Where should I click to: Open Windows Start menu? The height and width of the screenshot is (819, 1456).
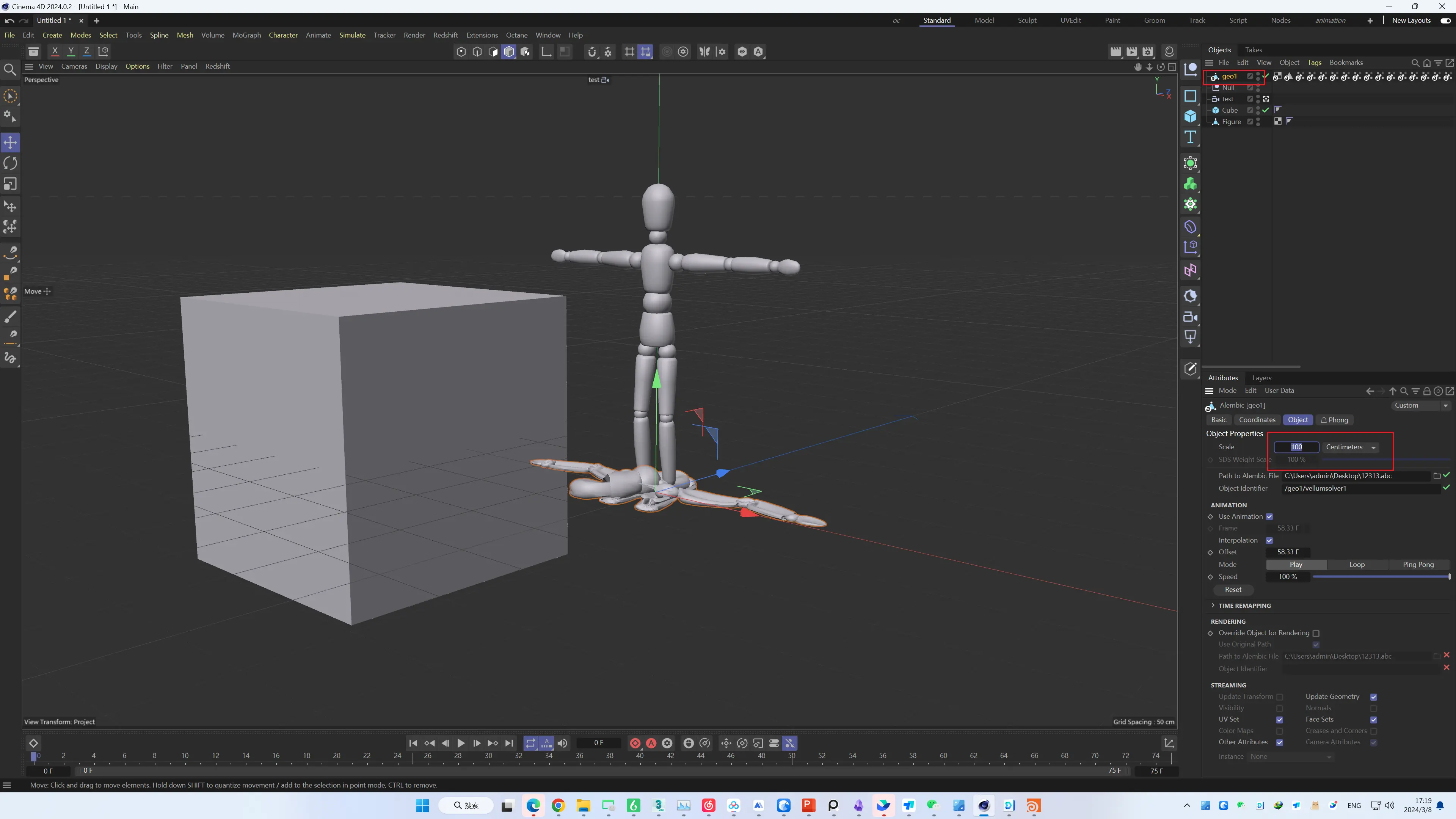point(422,805)
